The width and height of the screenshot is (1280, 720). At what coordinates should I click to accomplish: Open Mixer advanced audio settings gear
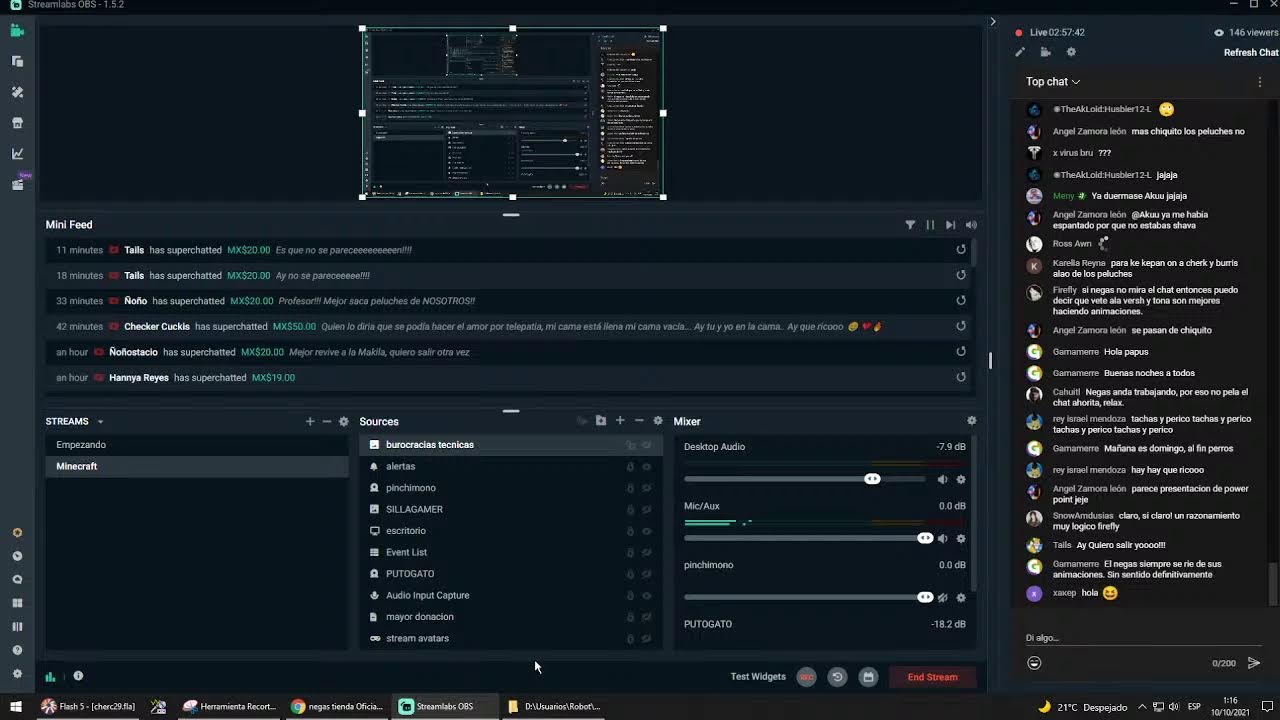click(x=971, y=421)
